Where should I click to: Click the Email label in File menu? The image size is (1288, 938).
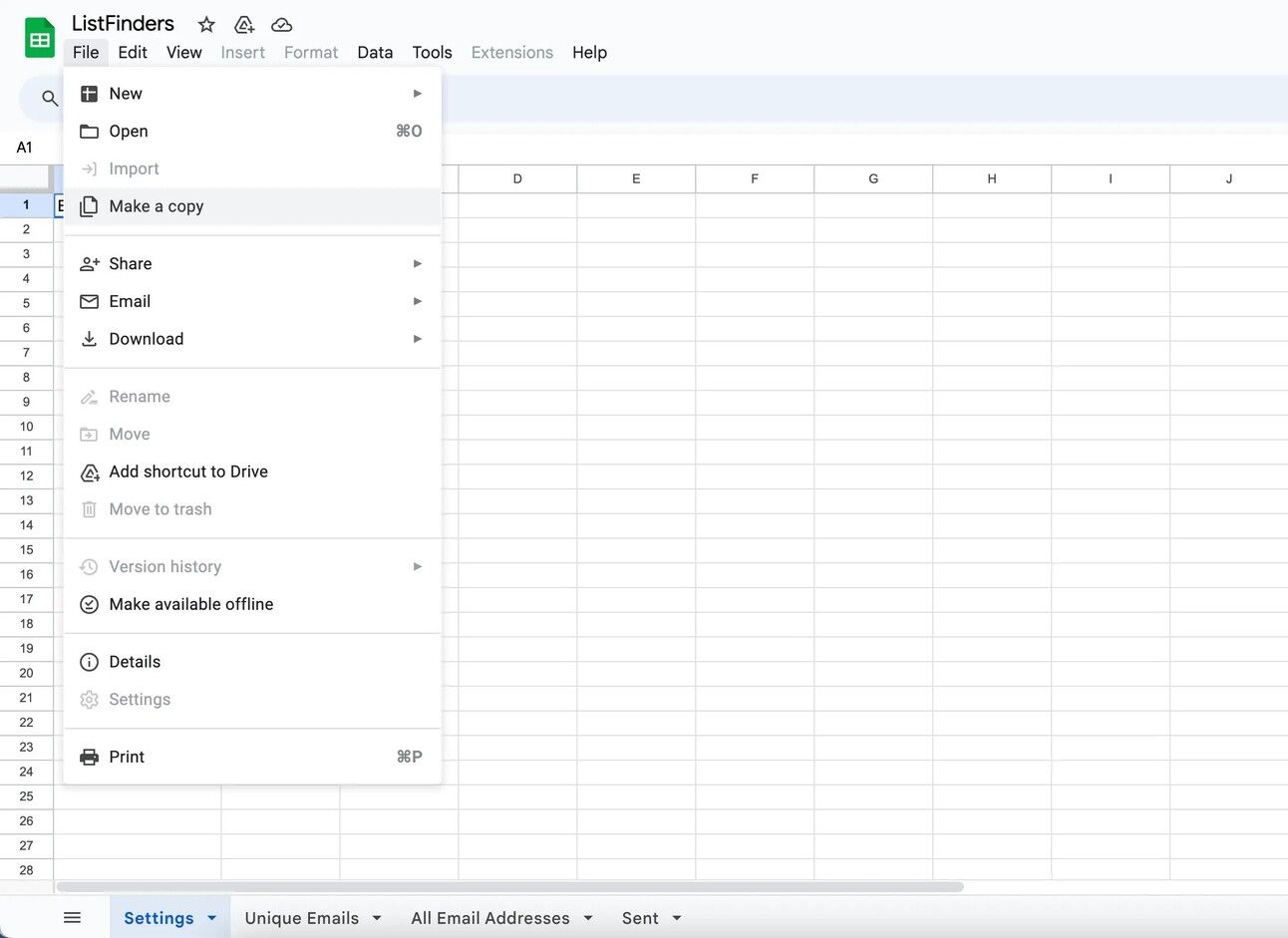[x=130, y=301]
